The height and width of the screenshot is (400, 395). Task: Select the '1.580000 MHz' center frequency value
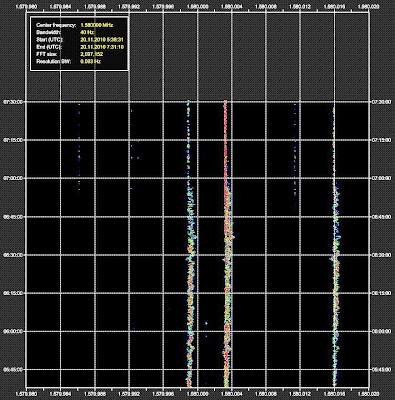click(97, 25)
